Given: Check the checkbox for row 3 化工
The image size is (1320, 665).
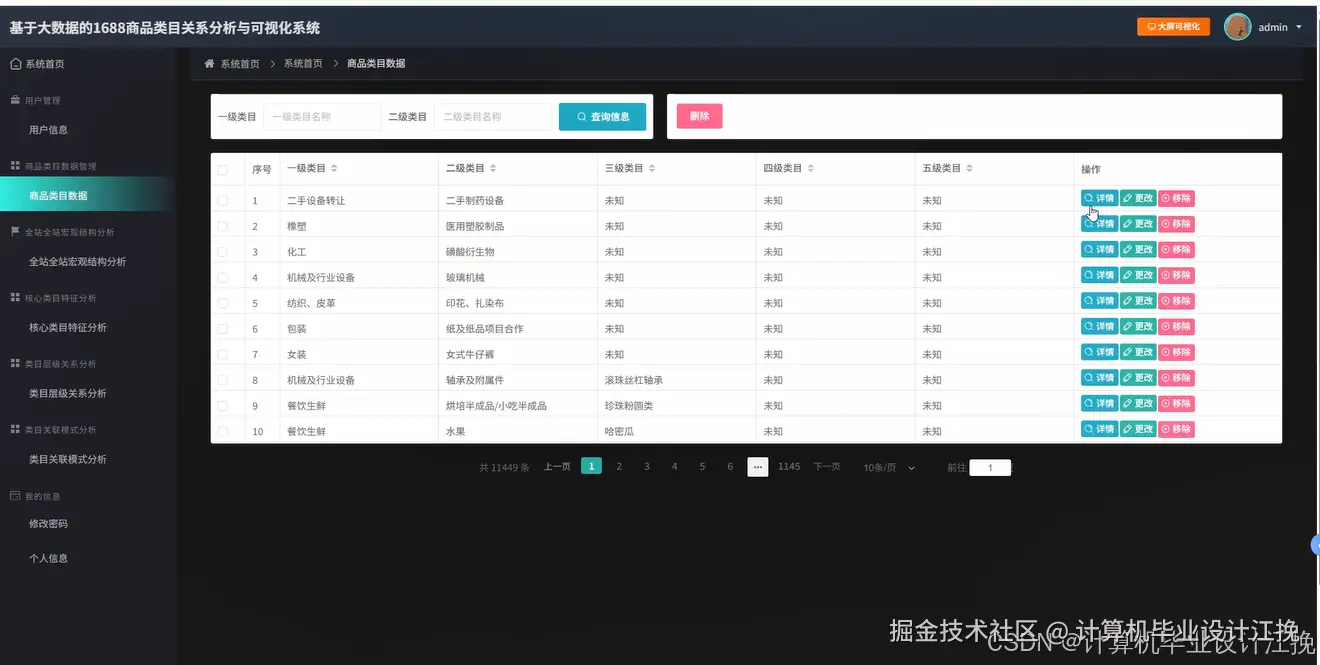Looking at the screenshot, I should pos(223,252).
